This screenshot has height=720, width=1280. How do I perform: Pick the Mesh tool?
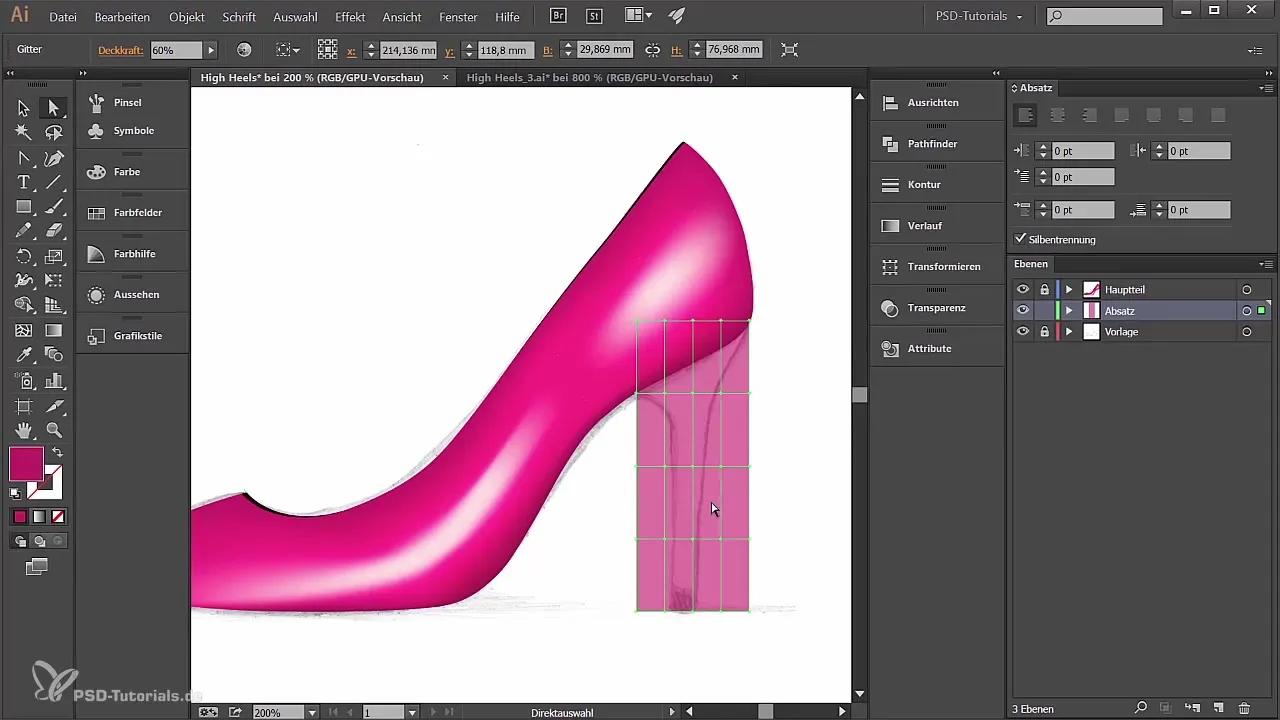23,330
